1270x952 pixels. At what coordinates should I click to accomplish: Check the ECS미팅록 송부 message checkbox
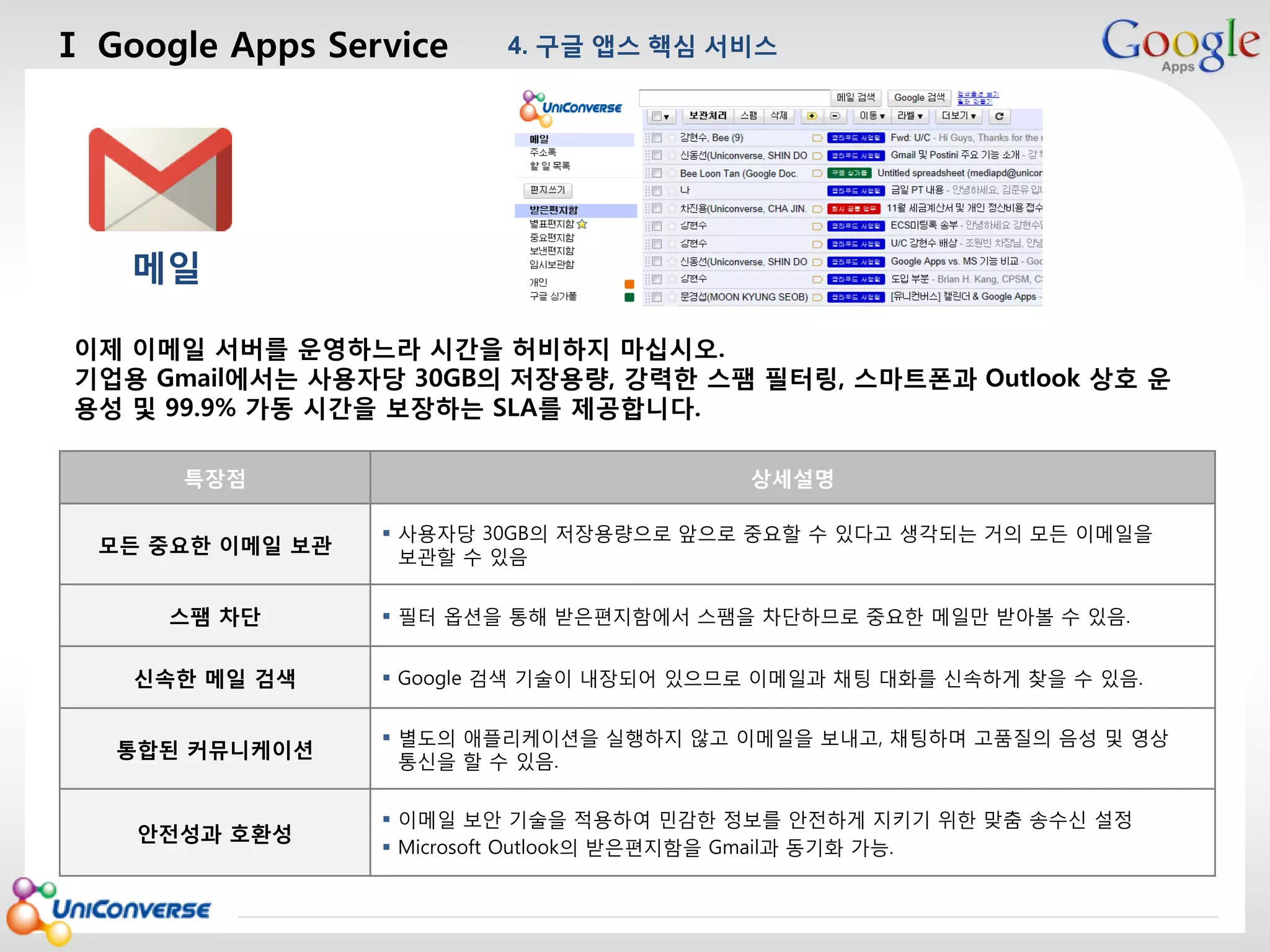[x=657, y=226]
